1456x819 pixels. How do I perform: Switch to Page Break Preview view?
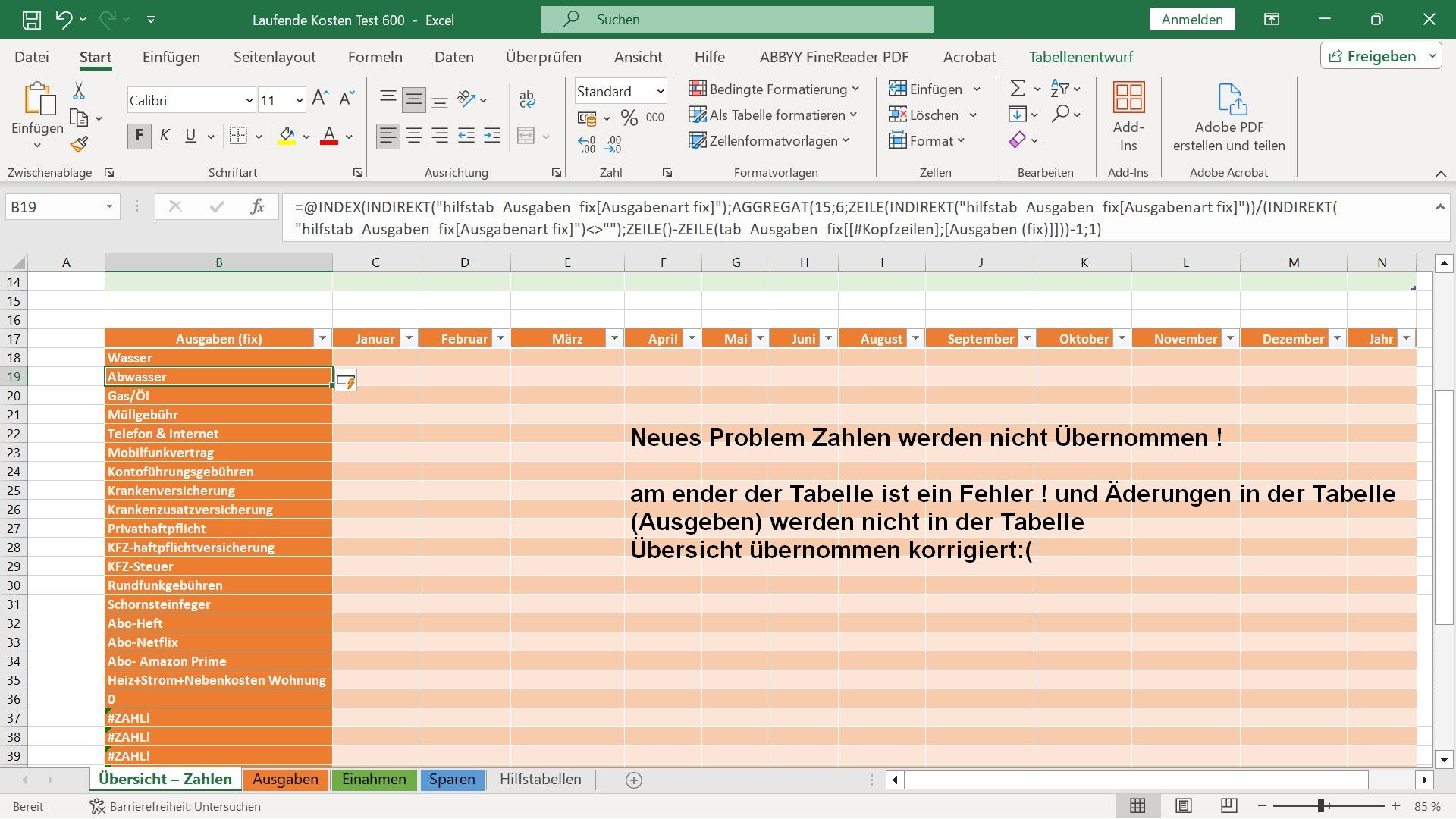(x=1229, y=806)
